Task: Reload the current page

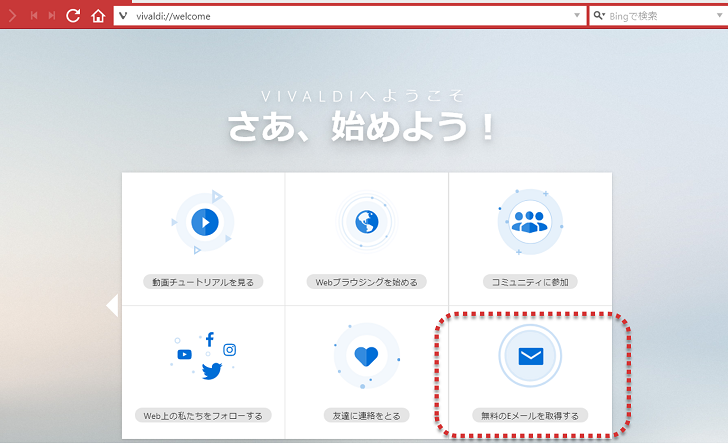Action: pyautogui.click(x=73, y=16)
